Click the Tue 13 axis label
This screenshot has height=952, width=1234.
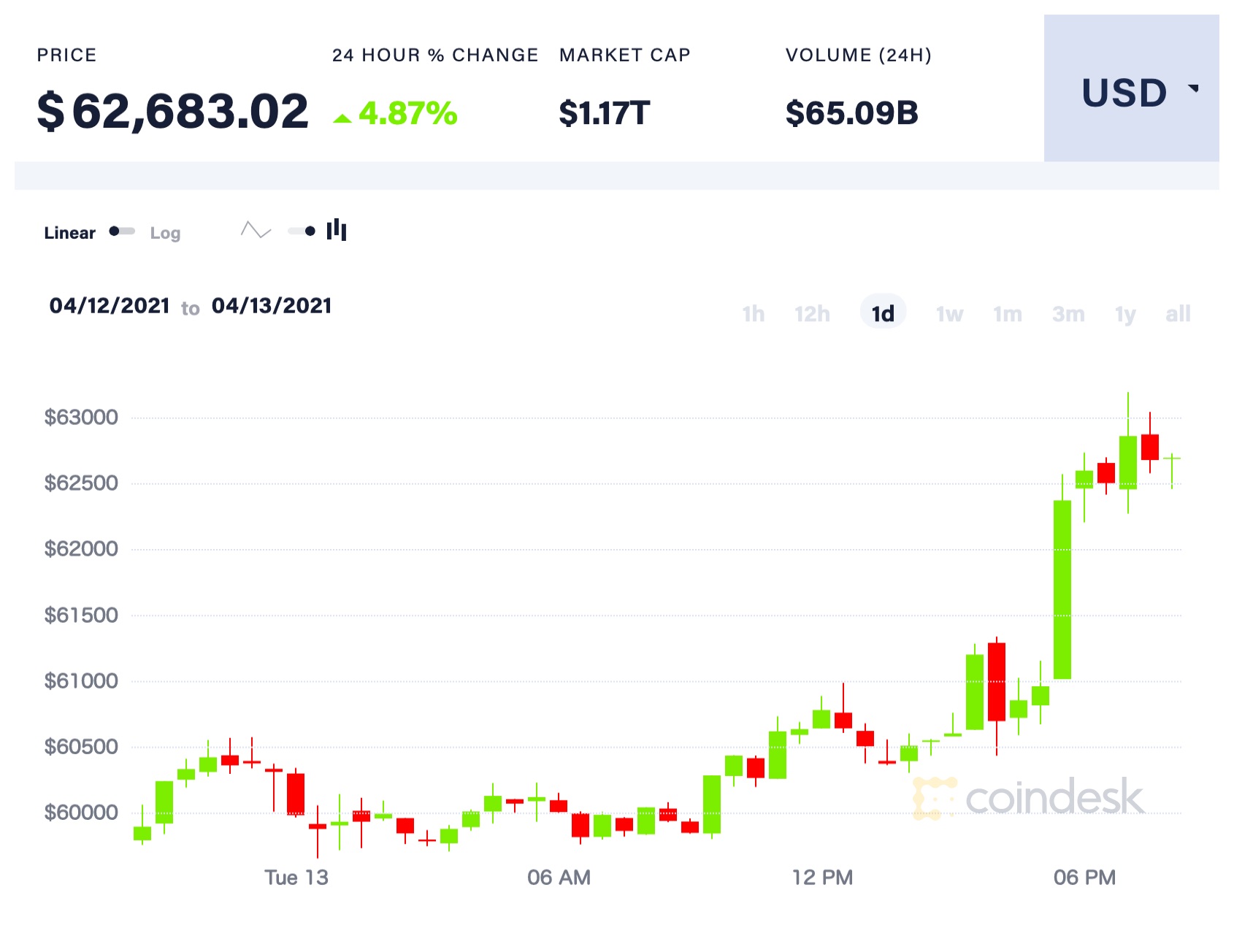(296, 878)
